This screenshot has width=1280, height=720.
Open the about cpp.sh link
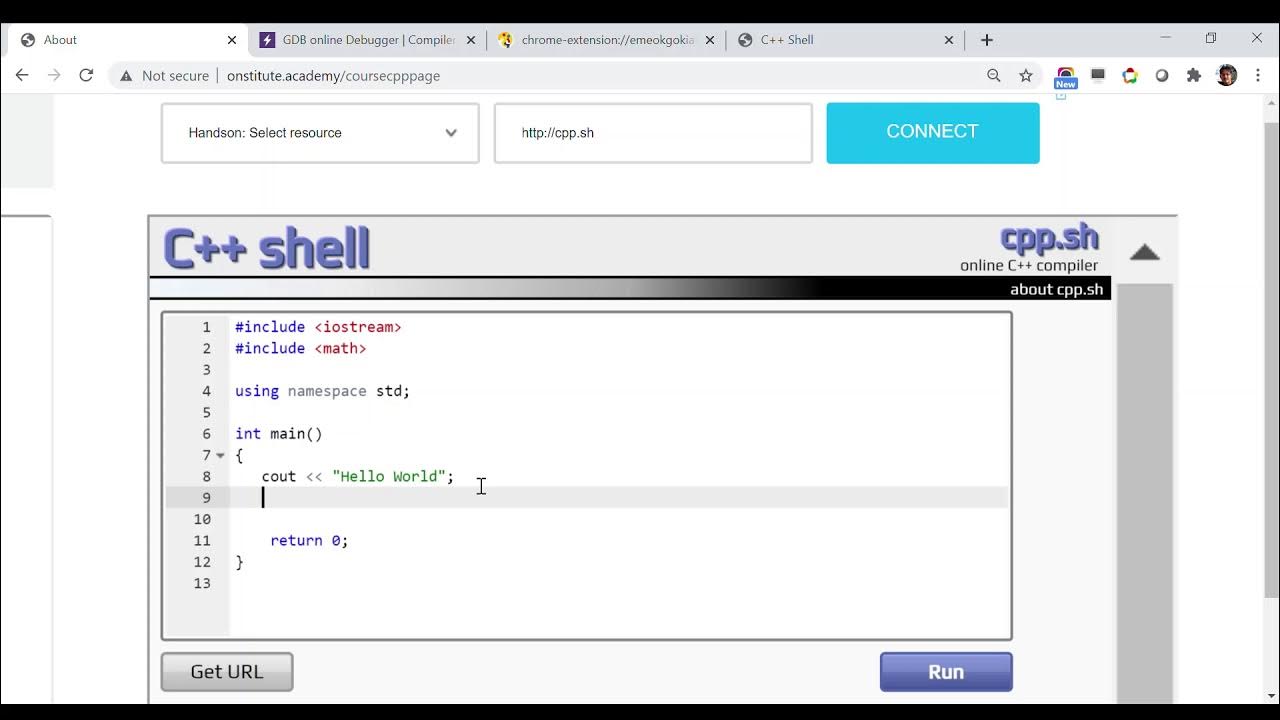point(1056,289)
